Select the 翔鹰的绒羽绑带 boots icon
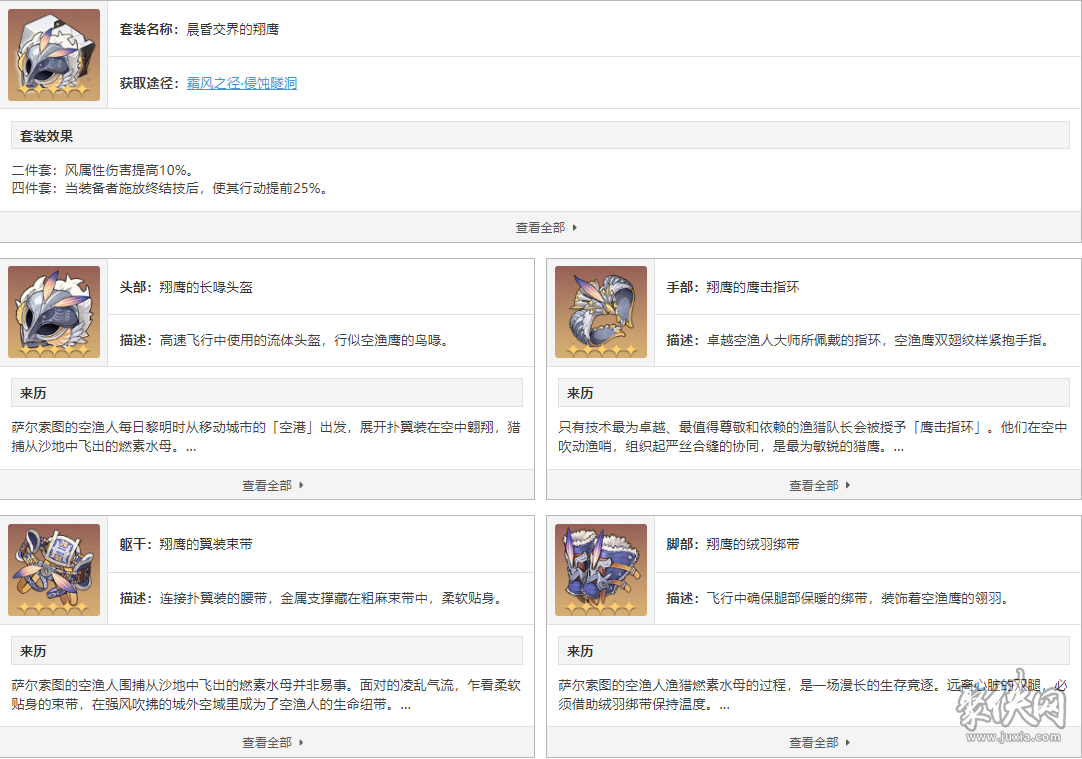 601,570
